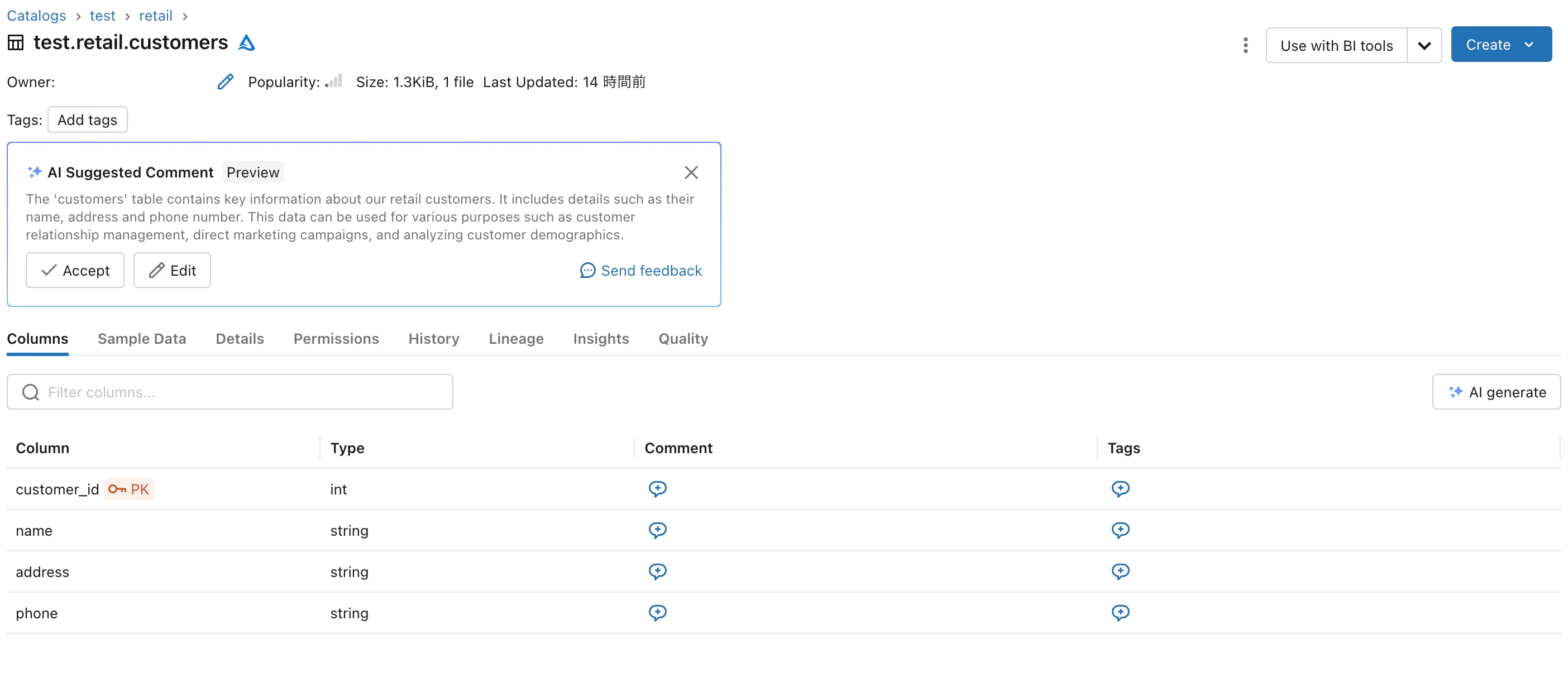Open the kebab more-options menu

tap(1245, 45)
